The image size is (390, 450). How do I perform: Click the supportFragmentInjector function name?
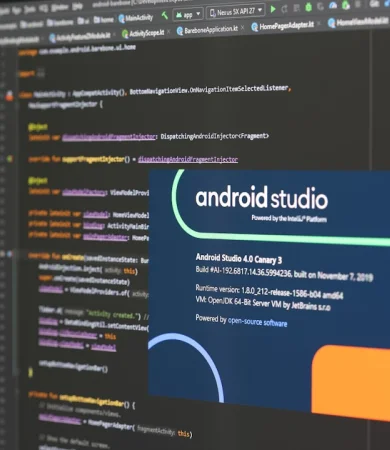(x=93, y=159)
